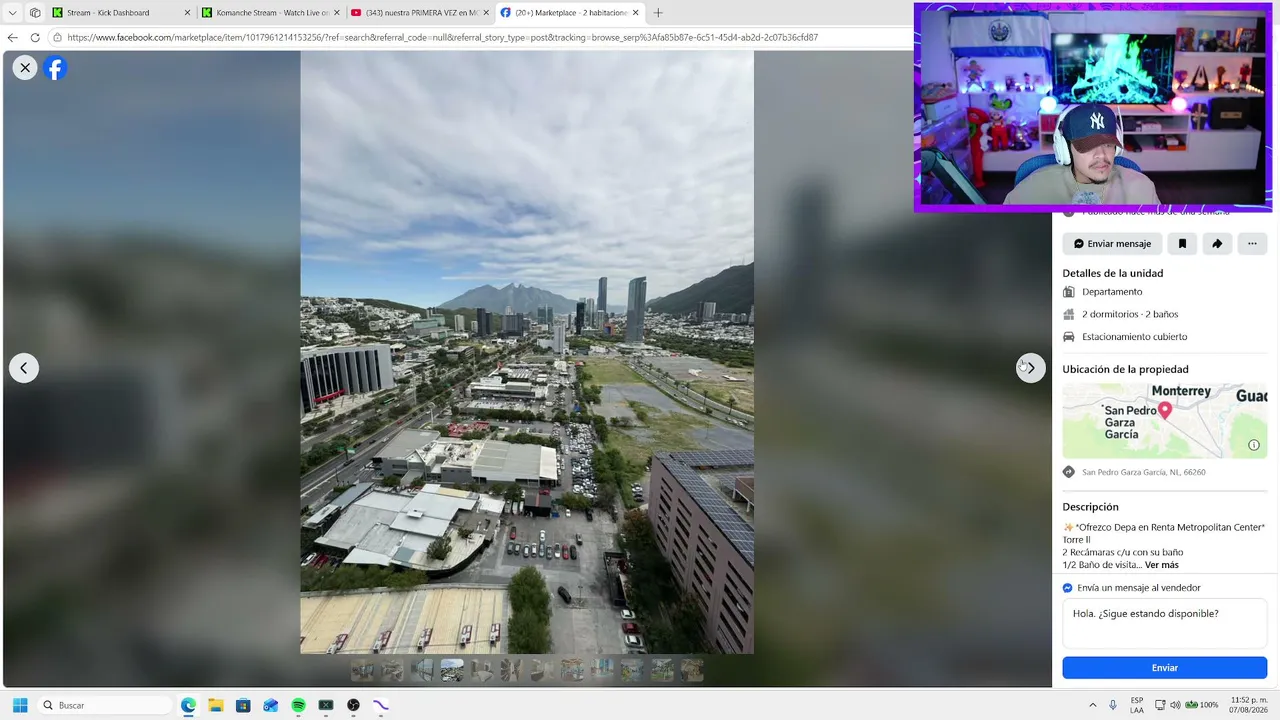Open Microsoft Edge from the taskbar
The height and width of the screenshot is (720, 1280).
(x=188, y=705)
